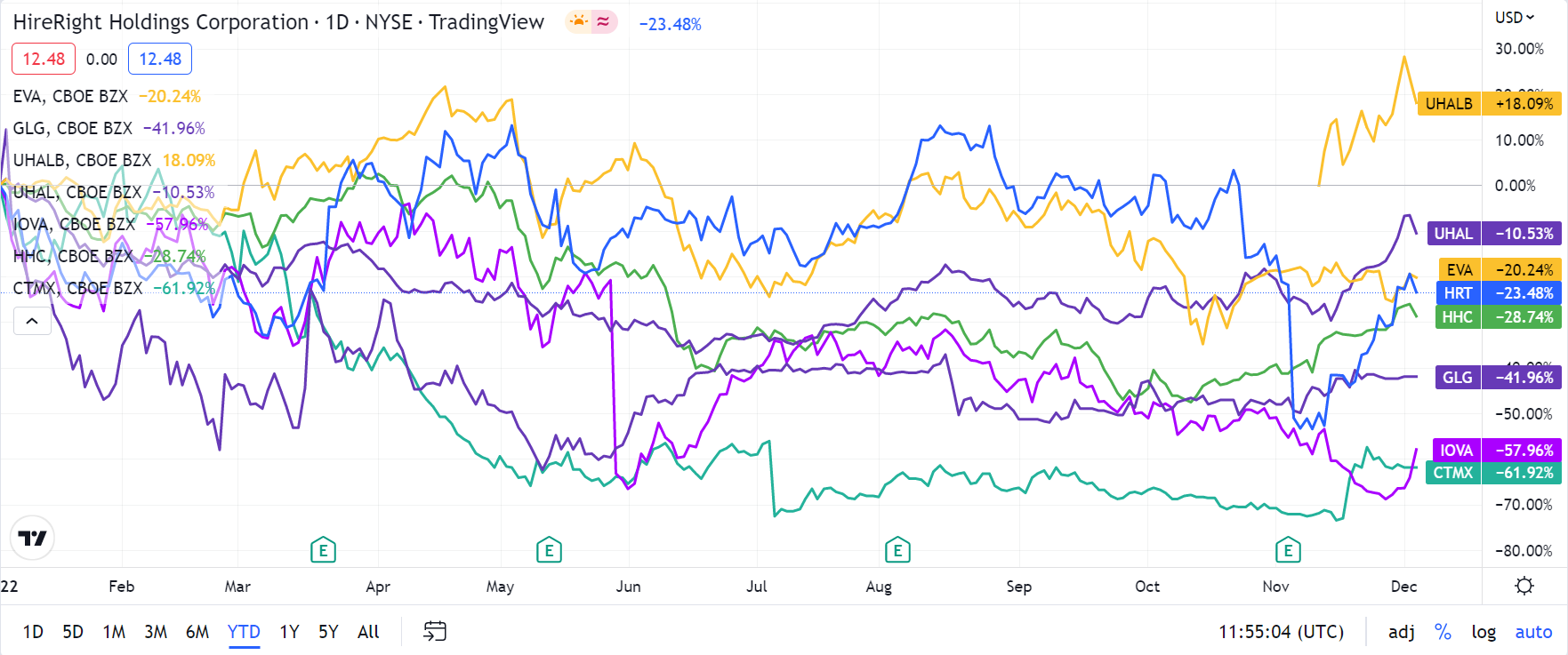The width and height of the screenshot is (1568, 655).
Task: Click the TradingView logo icon
Action: click(x=32, y=538)
